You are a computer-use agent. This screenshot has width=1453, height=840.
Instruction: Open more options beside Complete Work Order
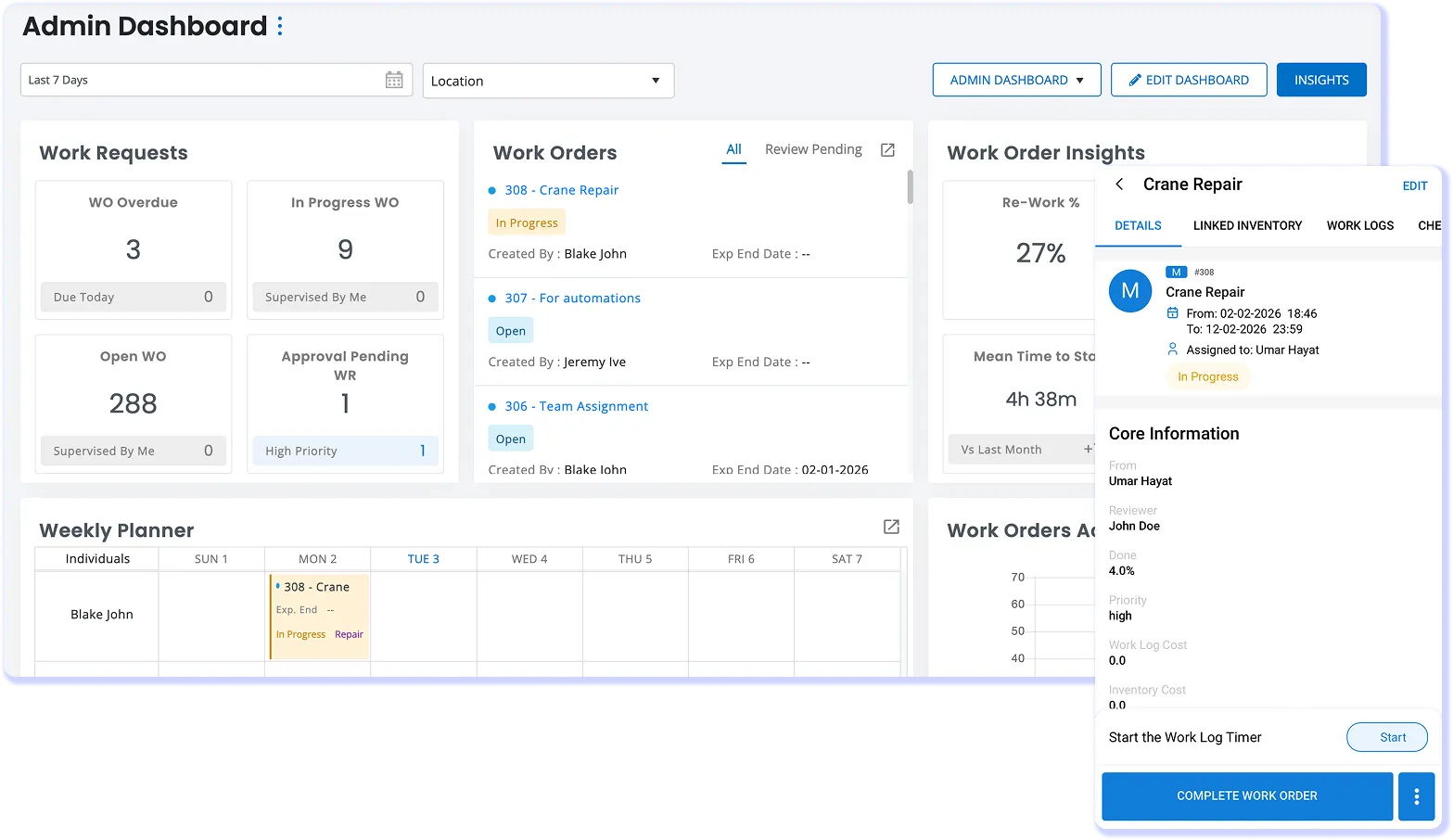(x=1416, y=796)
